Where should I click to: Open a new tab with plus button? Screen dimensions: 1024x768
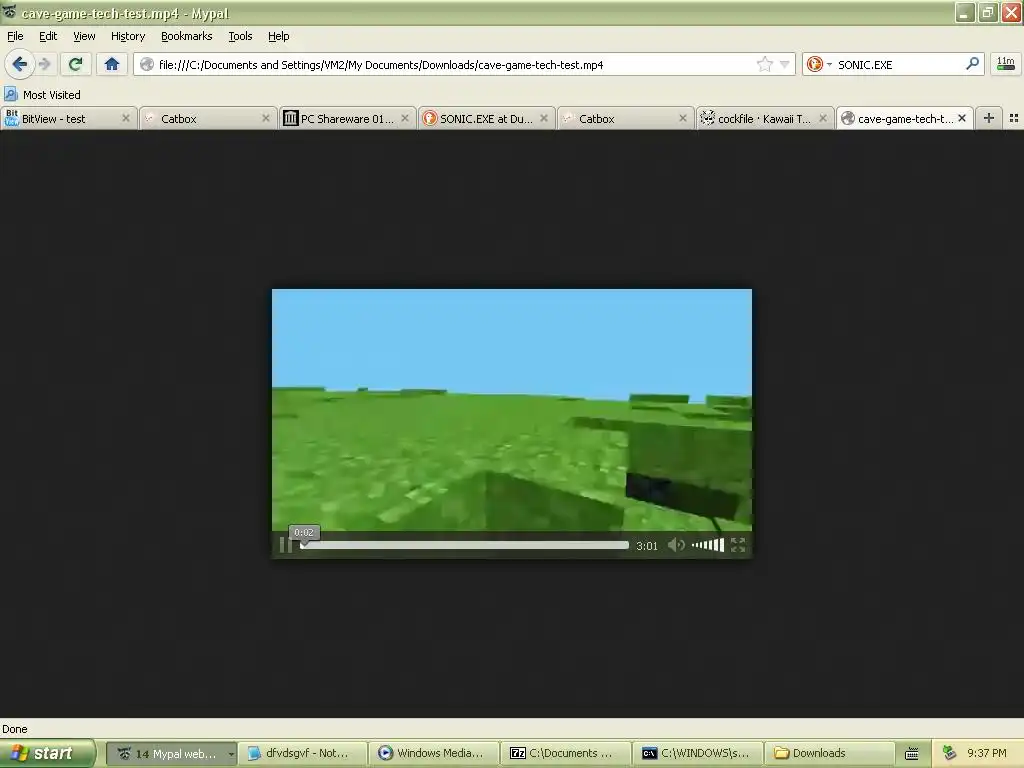(x=989, y=118)
